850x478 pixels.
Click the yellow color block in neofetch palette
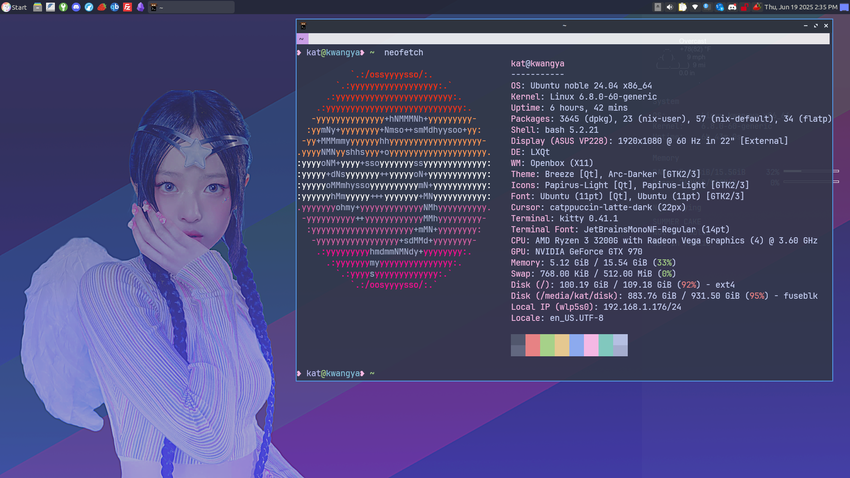coord(562,345)
